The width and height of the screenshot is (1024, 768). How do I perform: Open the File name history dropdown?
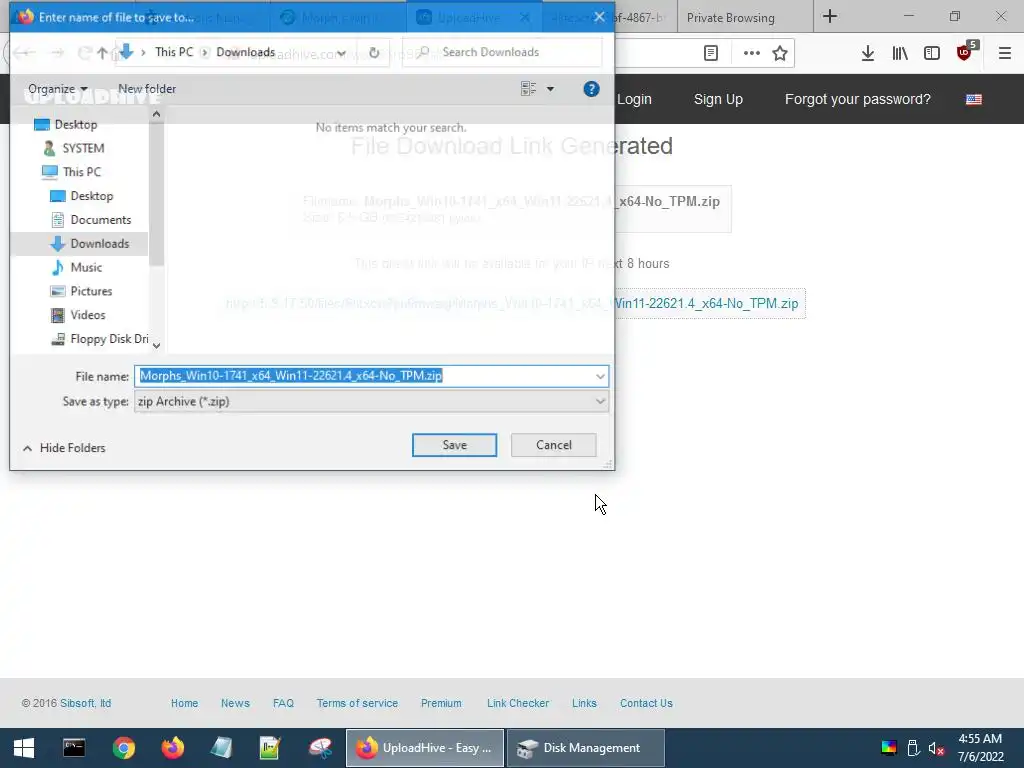tap(600, 376)
